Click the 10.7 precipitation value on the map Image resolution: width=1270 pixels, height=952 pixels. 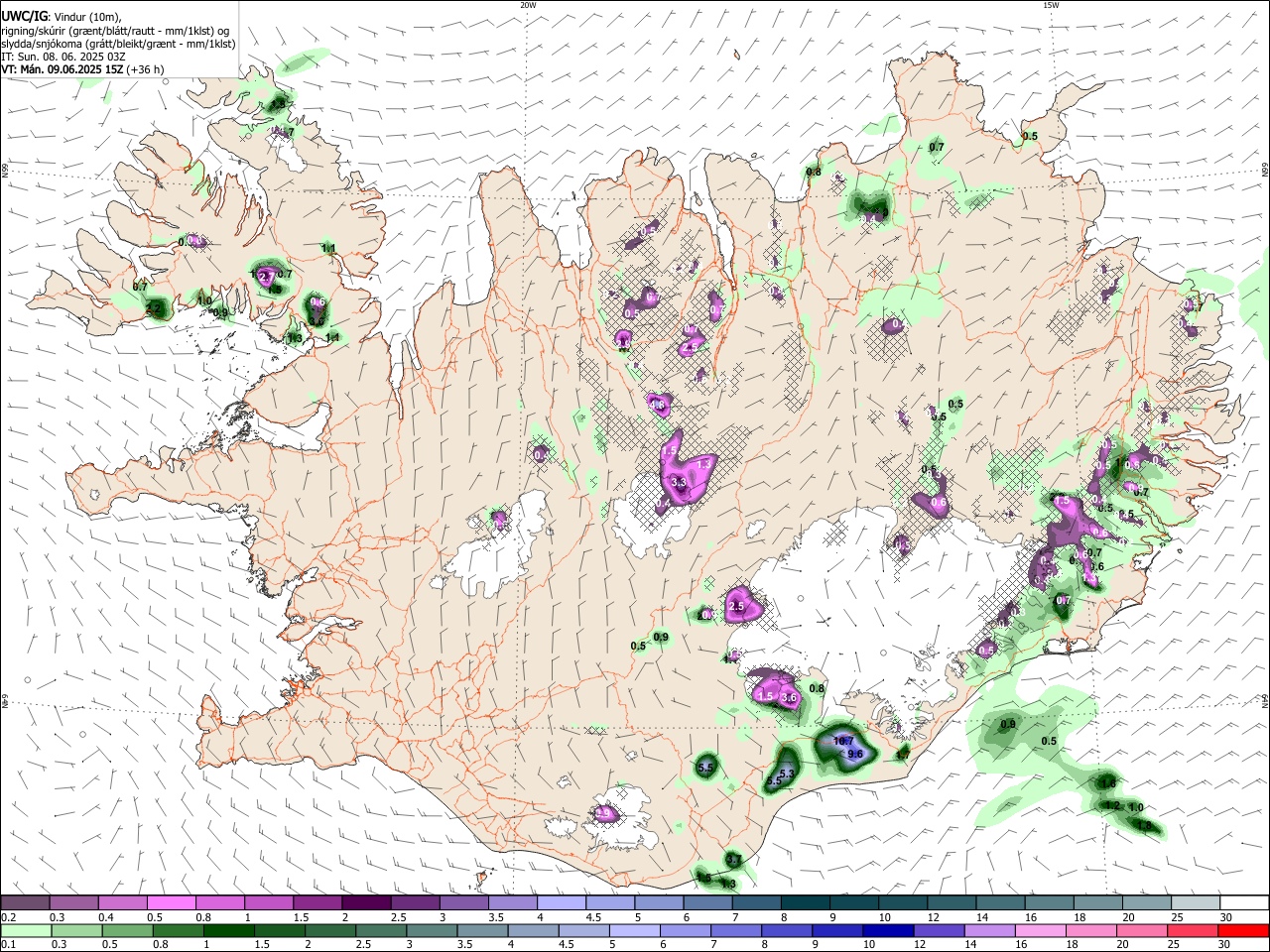[x=843, y=741]
